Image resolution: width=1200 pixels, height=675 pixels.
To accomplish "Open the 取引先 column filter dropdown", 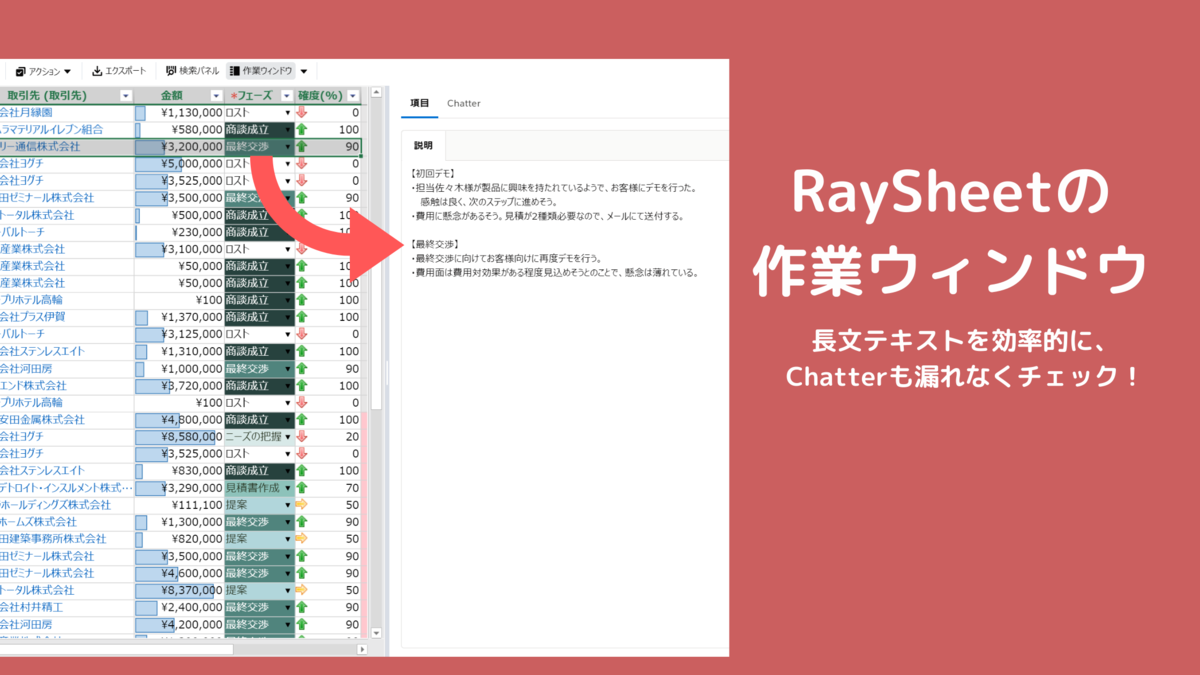I will pyautogui.click(x=127, y=96).
